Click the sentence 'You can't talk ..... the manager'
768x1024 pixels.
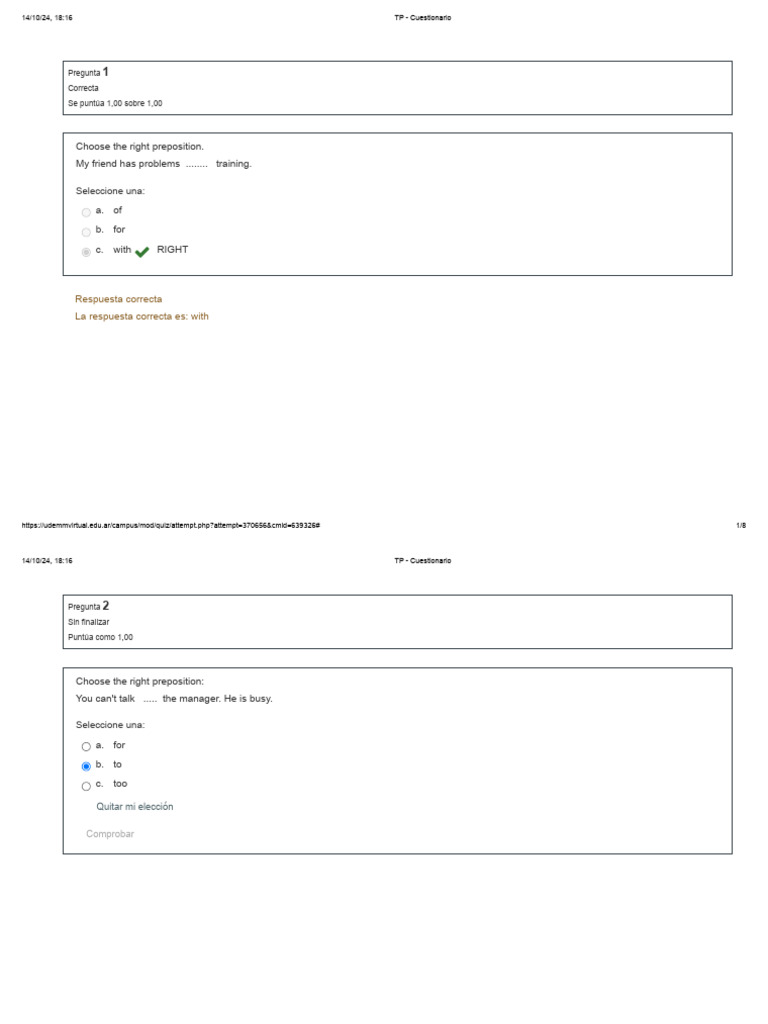[x=174, y=699]
